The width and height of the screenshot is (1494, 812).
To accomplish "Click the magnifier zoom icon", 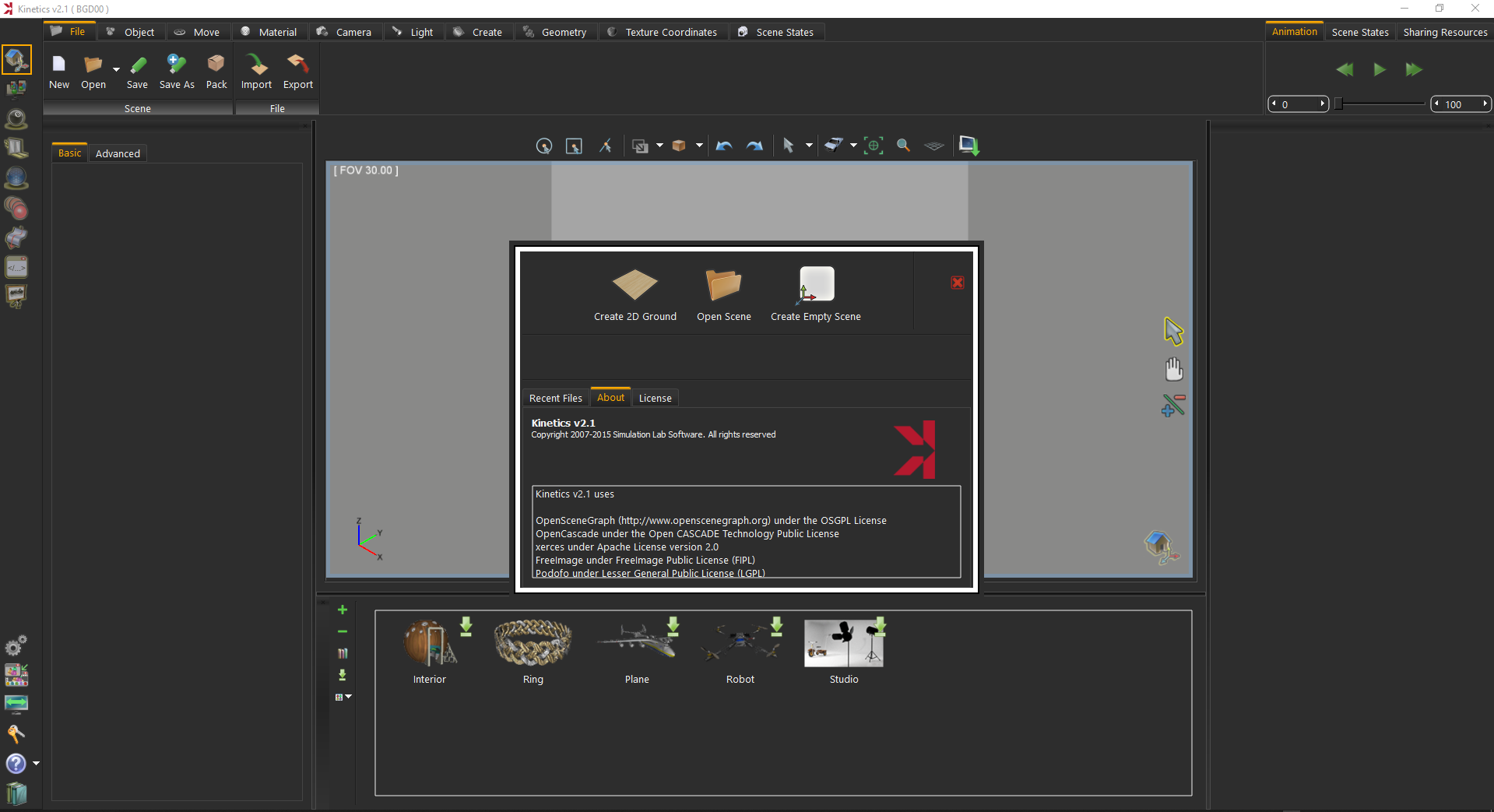I will coord(903,146).
